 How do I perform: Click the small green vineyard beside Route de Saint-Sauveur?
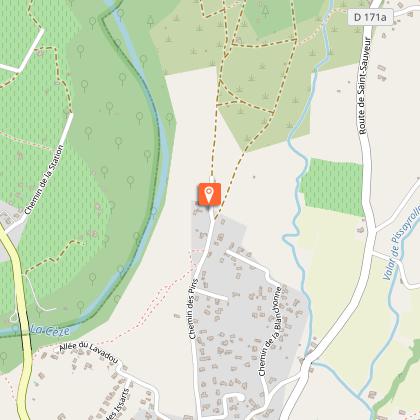click(334, 187)
